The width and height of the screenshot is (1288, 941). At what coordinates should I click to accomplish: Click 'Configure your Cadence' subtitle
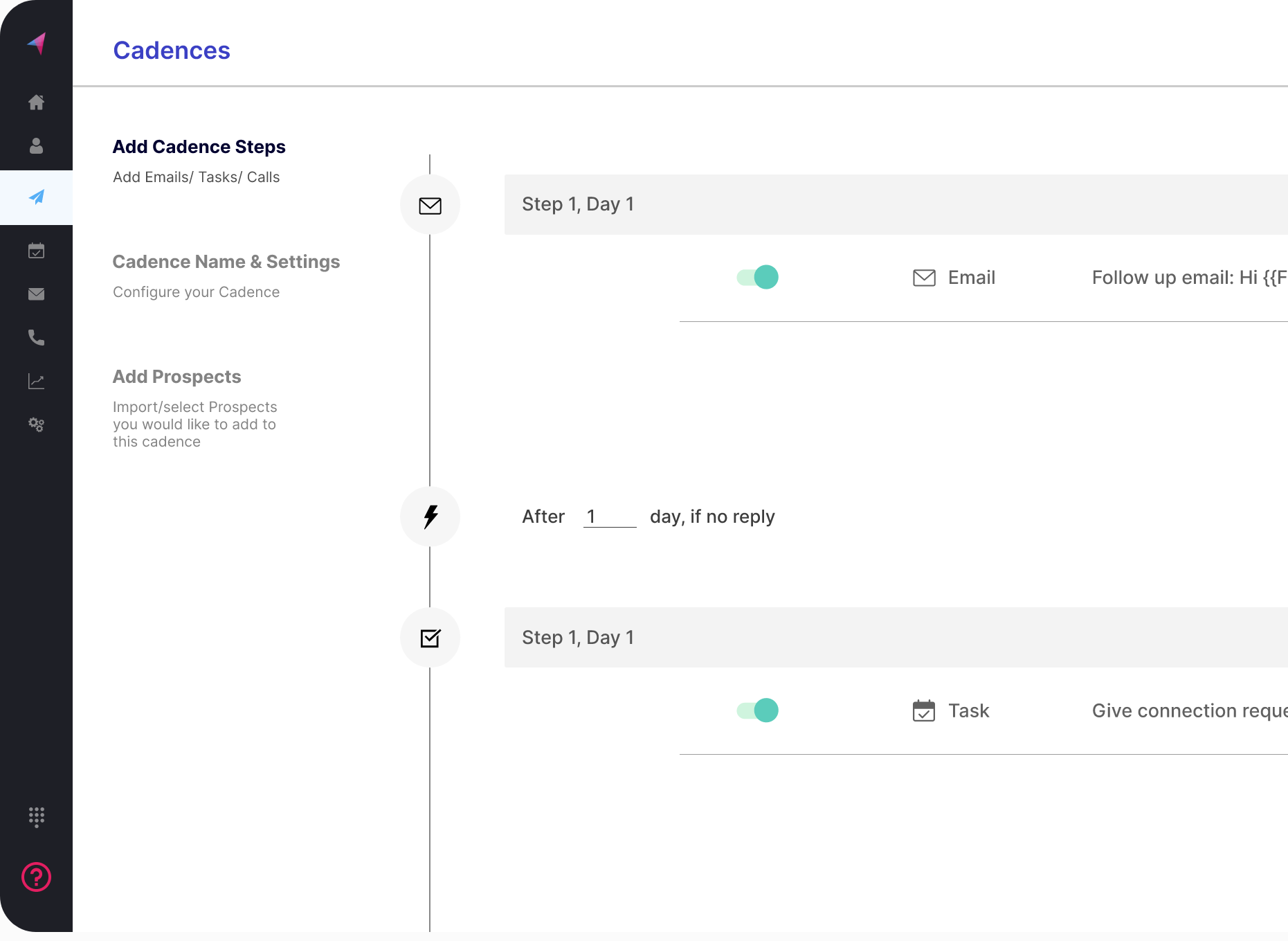(197, 292)
